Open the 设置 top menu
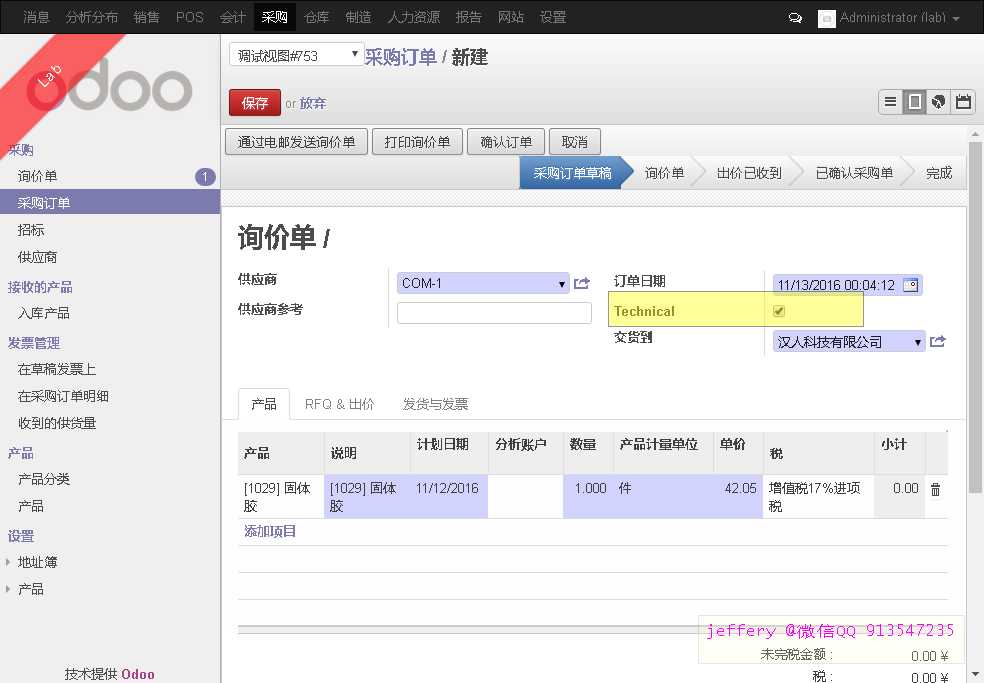984x683 pixels. click(x=553, y=17)
